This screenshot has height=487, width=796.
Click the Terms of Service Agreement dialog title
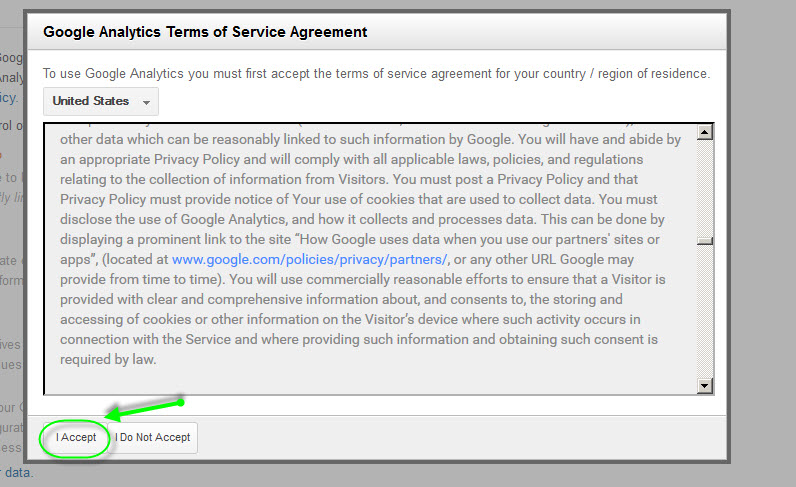click(x=205, y=32)
